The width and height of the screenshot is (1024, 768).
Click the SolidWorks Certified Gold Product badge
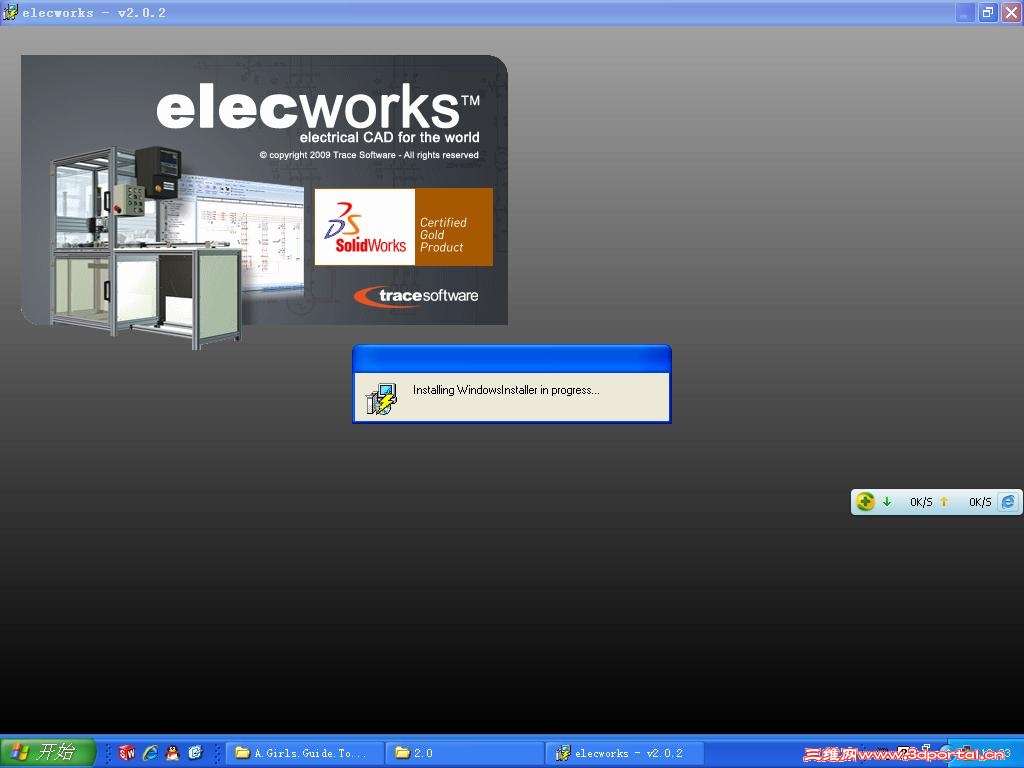point(404,227)
